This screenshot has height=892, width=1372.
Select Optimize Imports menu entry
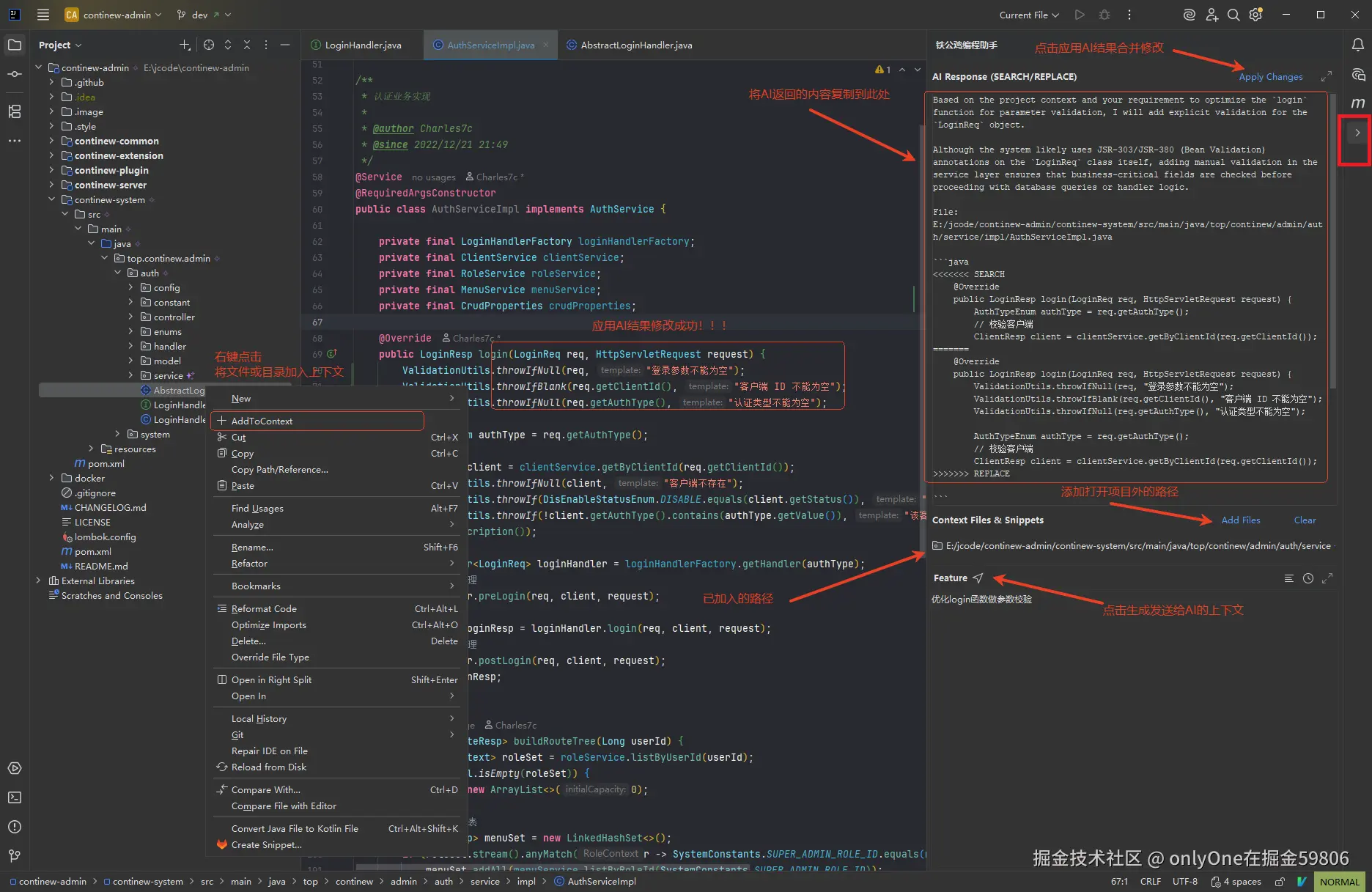click(337, 624)
